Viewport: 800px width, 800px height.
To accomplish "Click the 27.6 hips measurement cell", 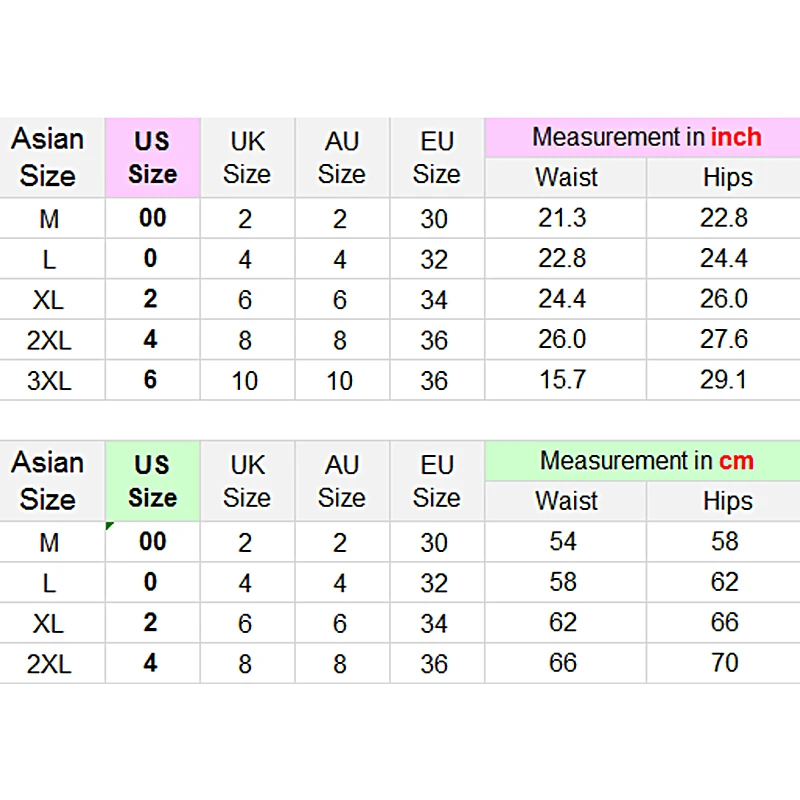I will (724, 339).
